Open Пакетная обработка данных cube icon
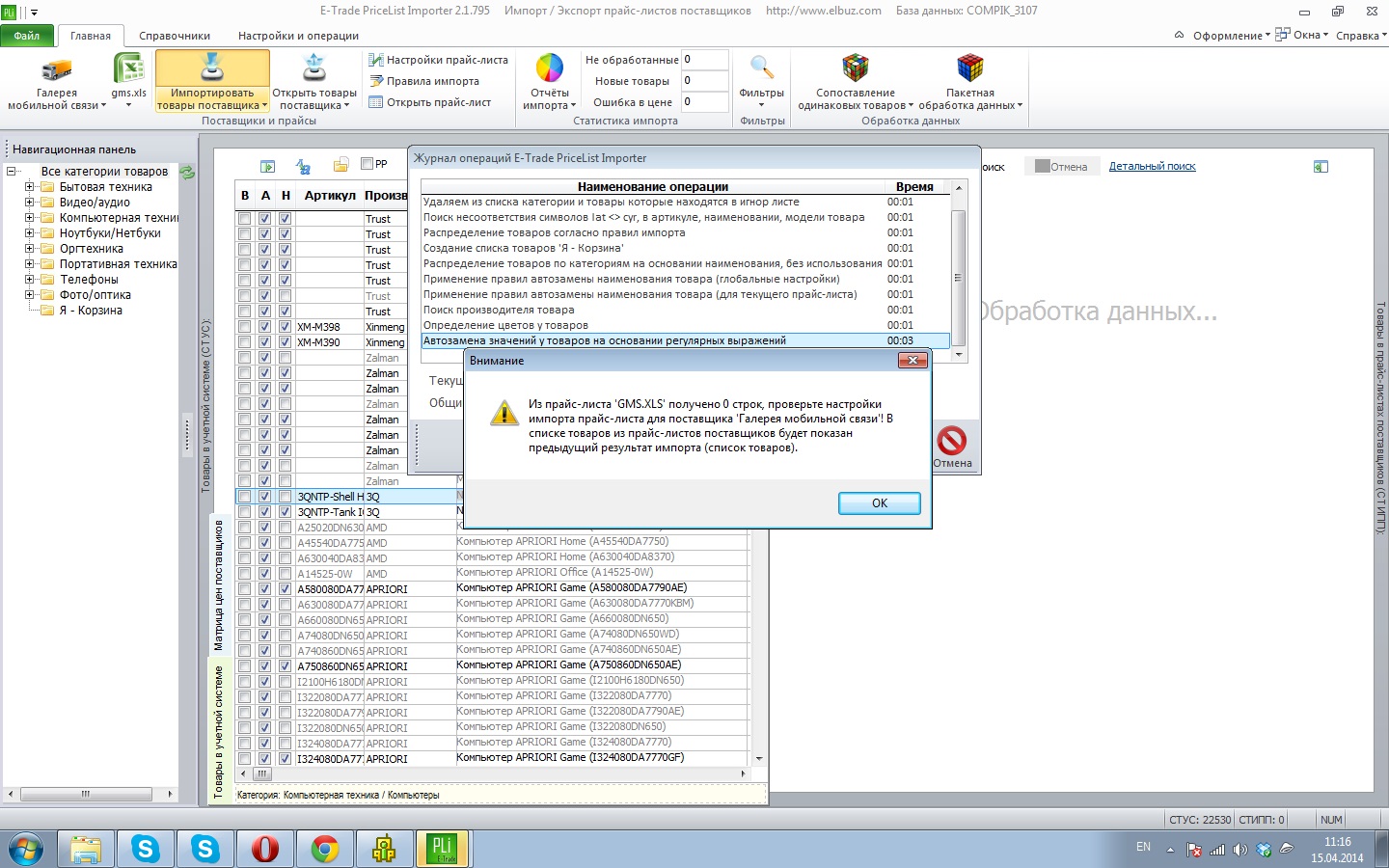This screenshot has height=868, width=1389. click(x=970, y=68)
